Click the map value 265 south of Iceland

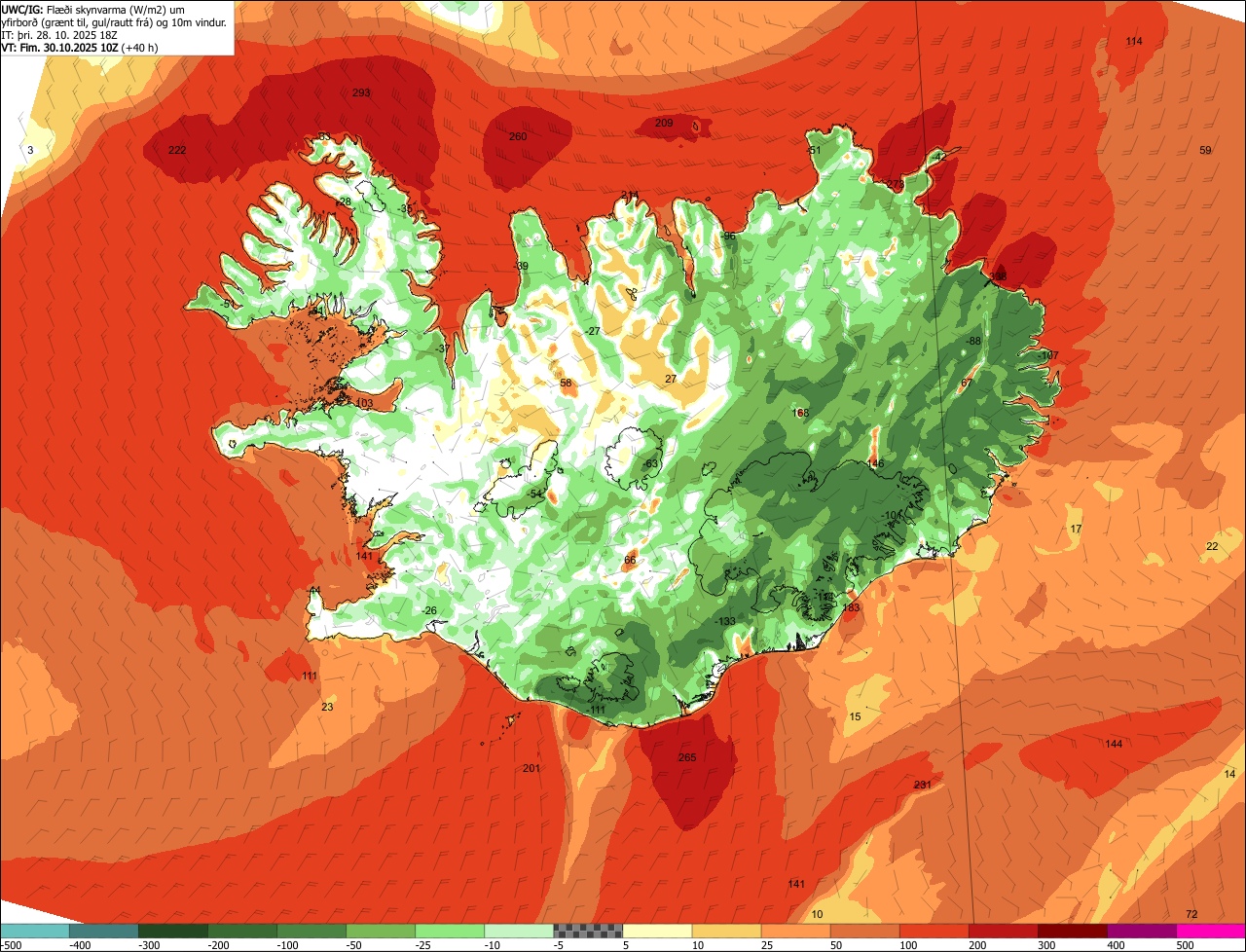tap(687, 757)
